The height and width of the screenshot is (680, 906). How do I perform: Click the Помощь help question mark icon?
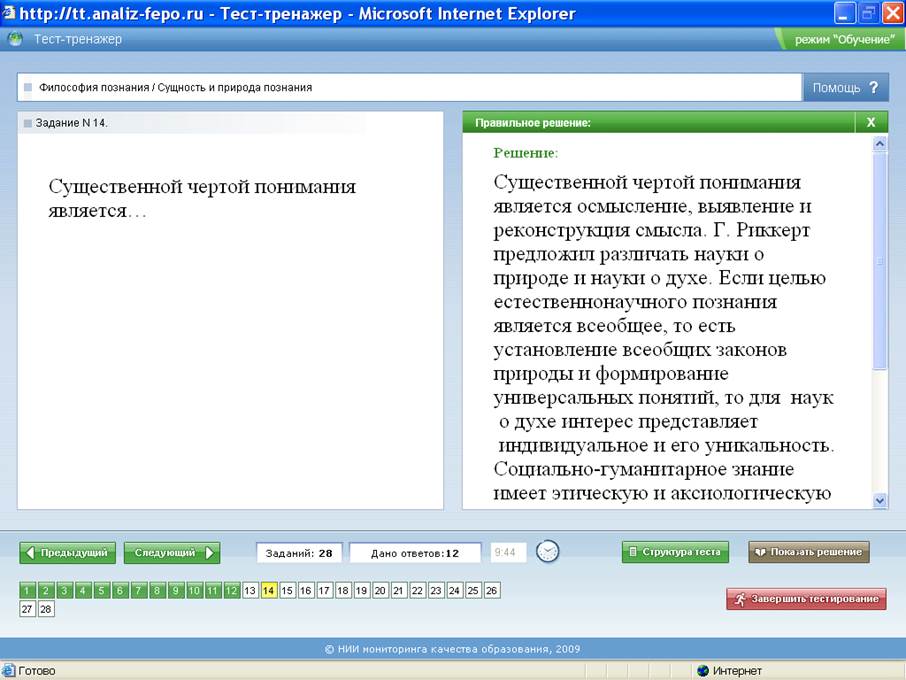coord(873,87)
